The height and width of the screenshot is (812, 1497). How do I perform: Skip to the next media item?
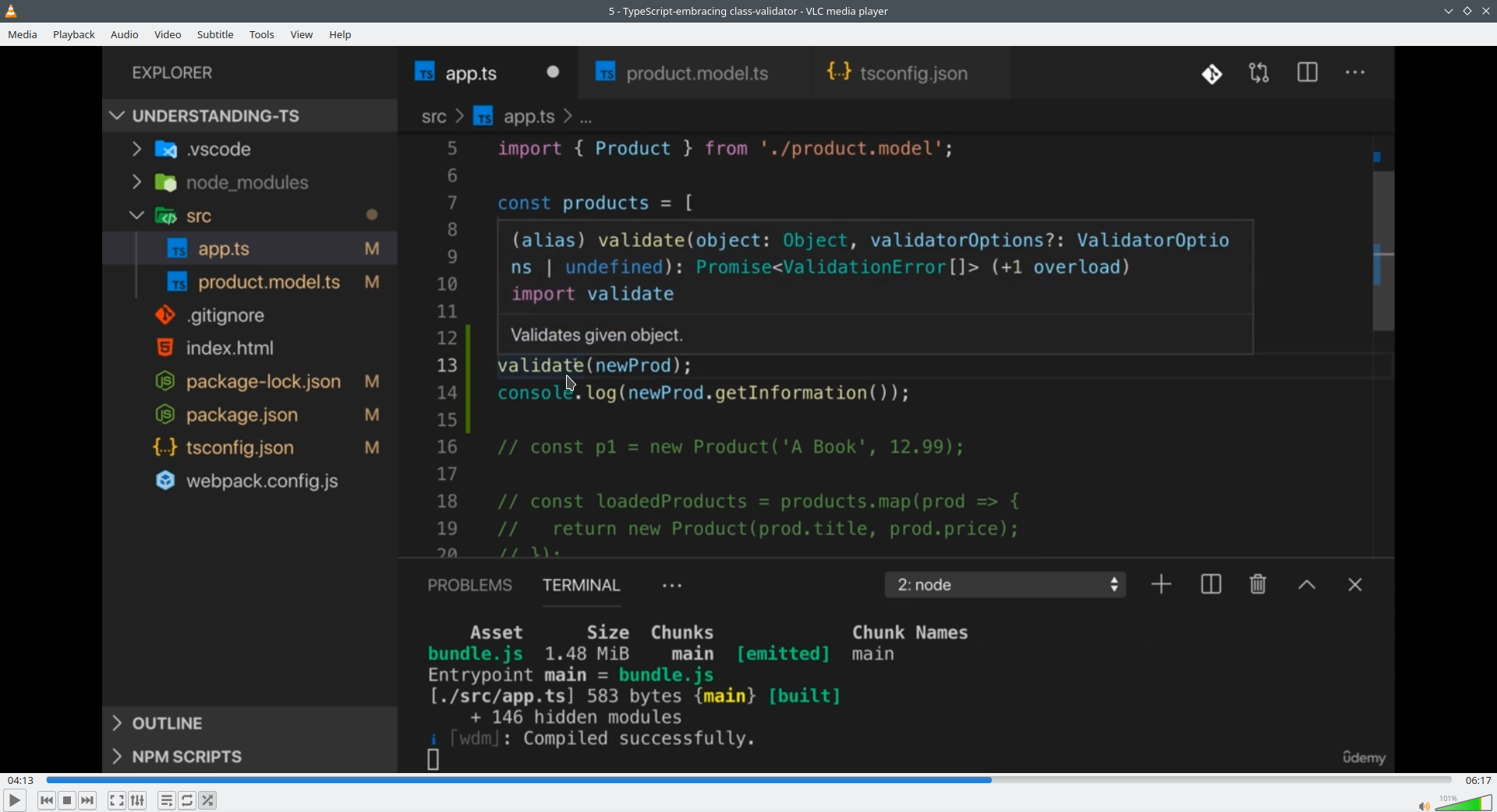[x=88, y=800]
